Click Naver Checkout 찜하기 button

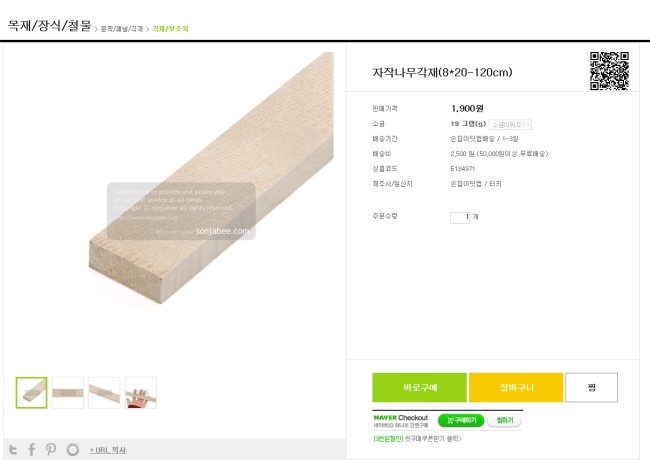click(x=504, y=421)
